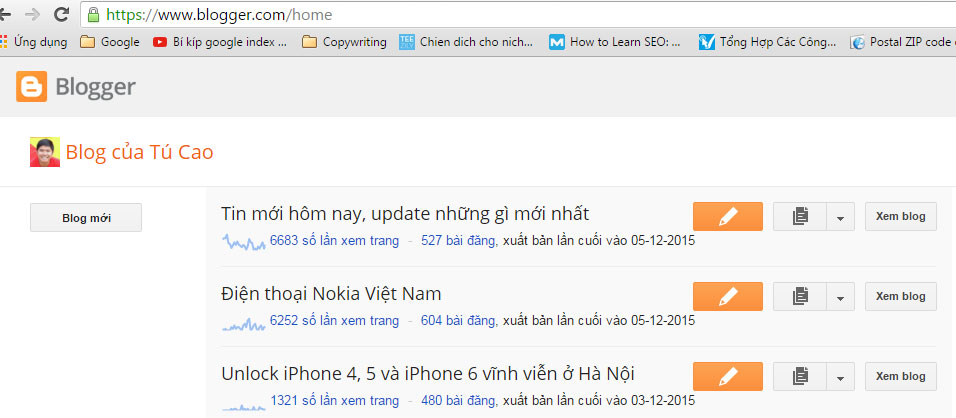Open posts list icon for Unlock iPhone blog
956x418 pixels.
click(x=799, y=376)
